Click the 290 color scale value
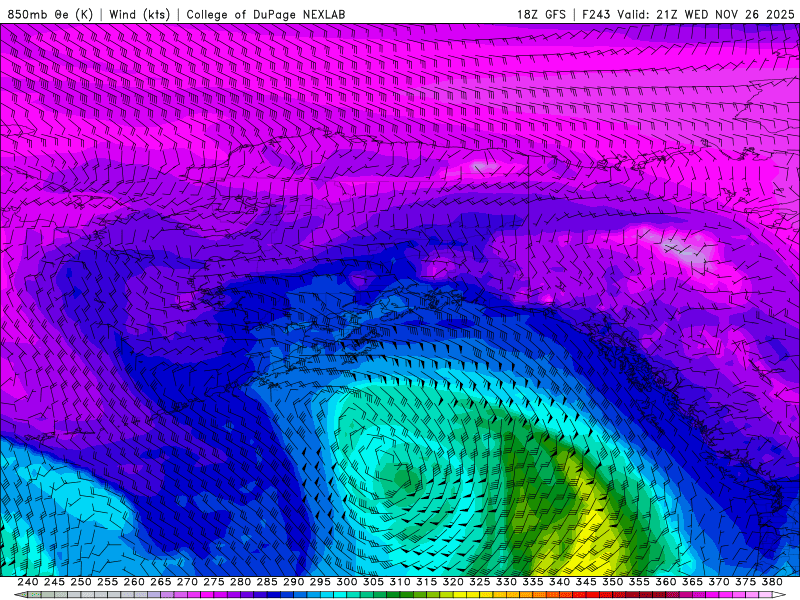The image size is (800, 600). 293,582
